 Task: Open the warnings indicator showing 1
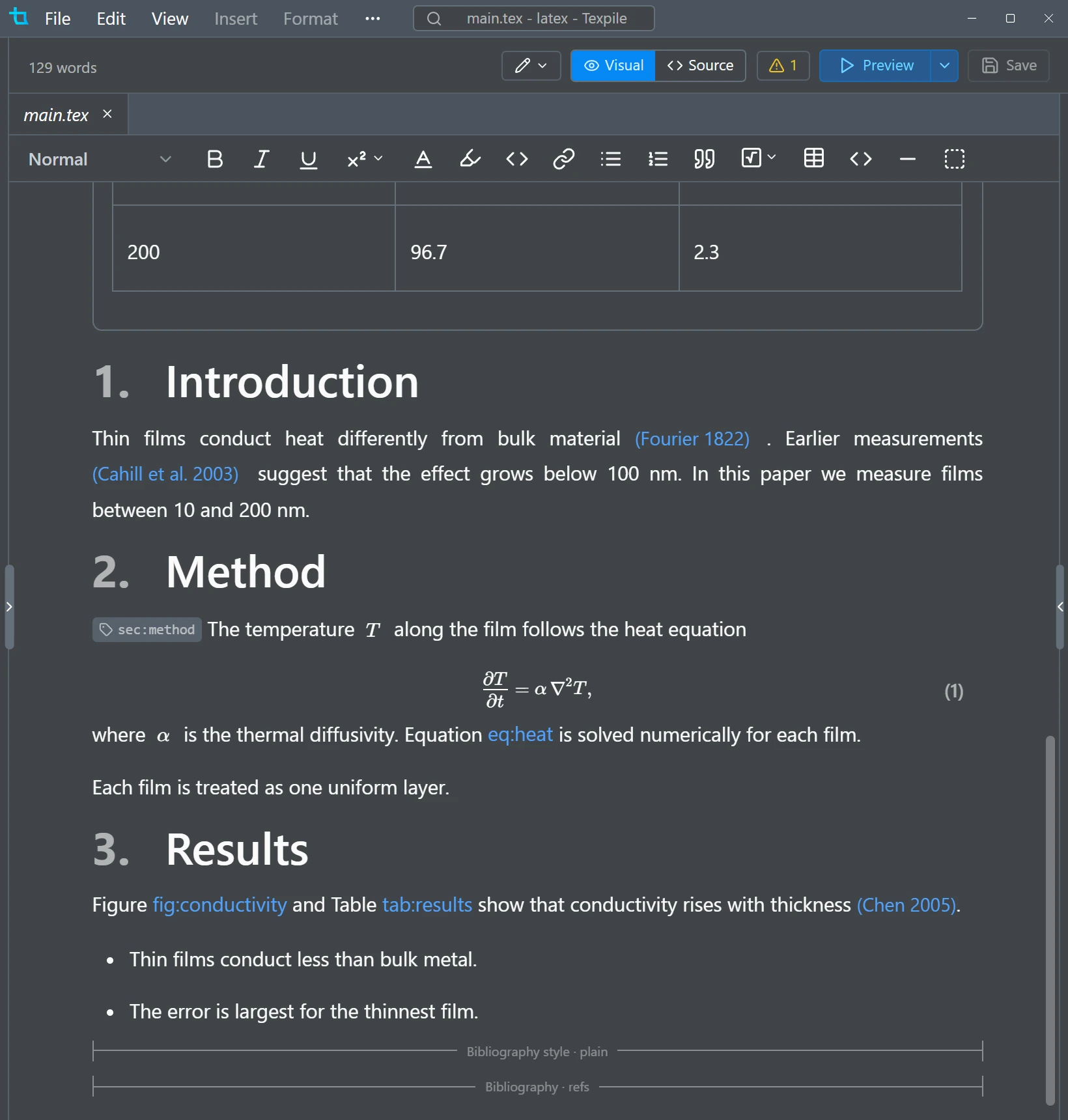(783, 66)
